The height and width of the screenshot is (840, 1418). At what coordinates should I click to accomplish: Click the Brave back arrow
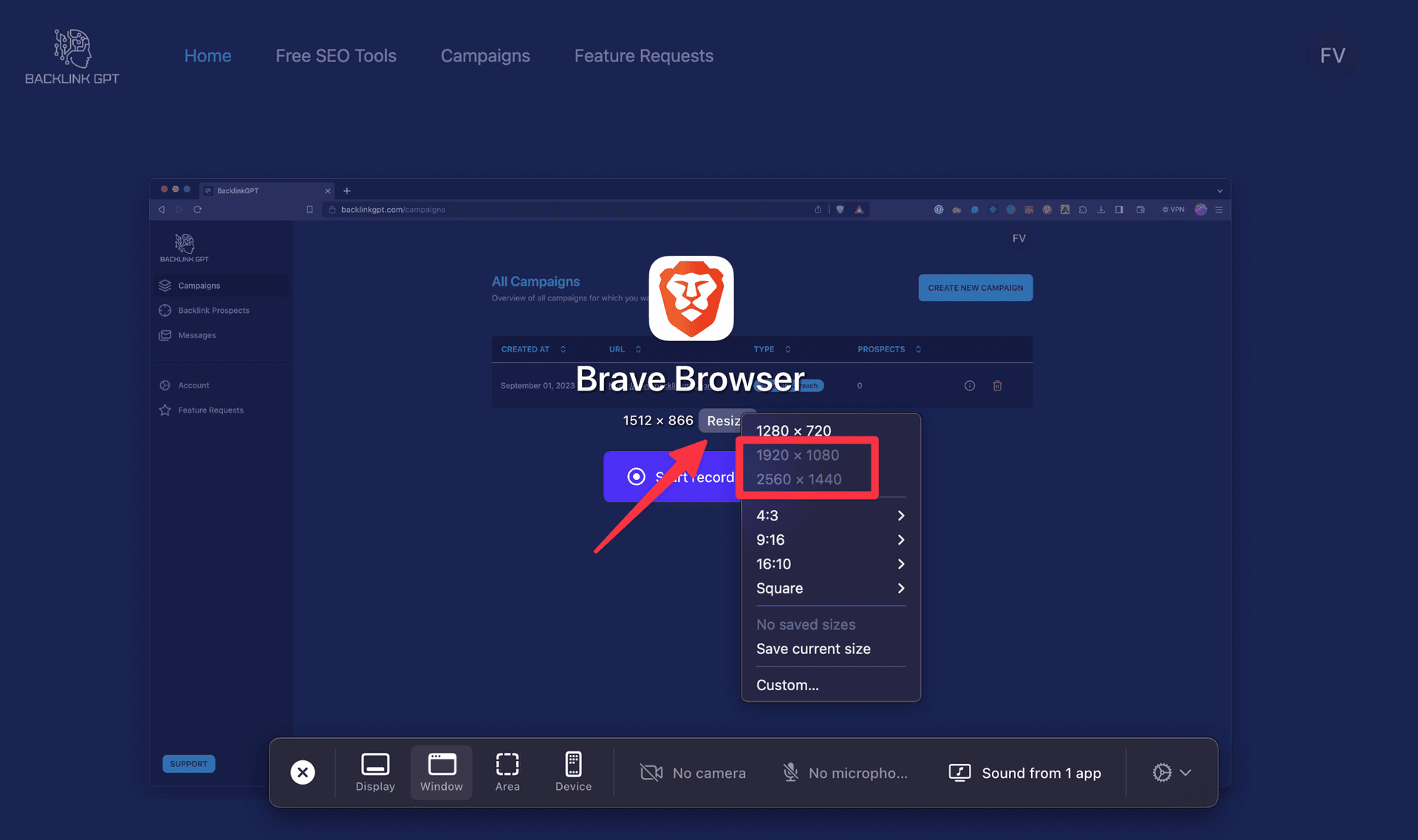click(x=162, y=210)
